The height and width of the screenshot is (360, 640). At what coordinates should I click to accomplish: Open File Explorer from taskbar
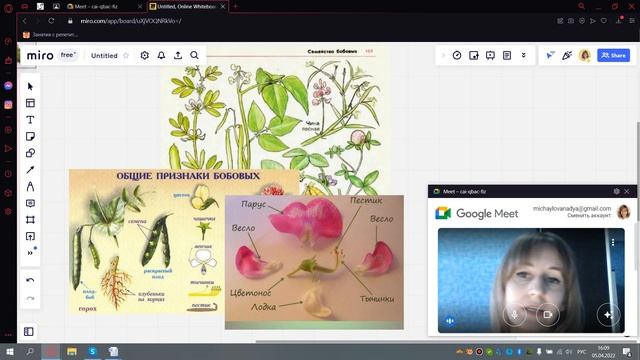pos(72,351)
